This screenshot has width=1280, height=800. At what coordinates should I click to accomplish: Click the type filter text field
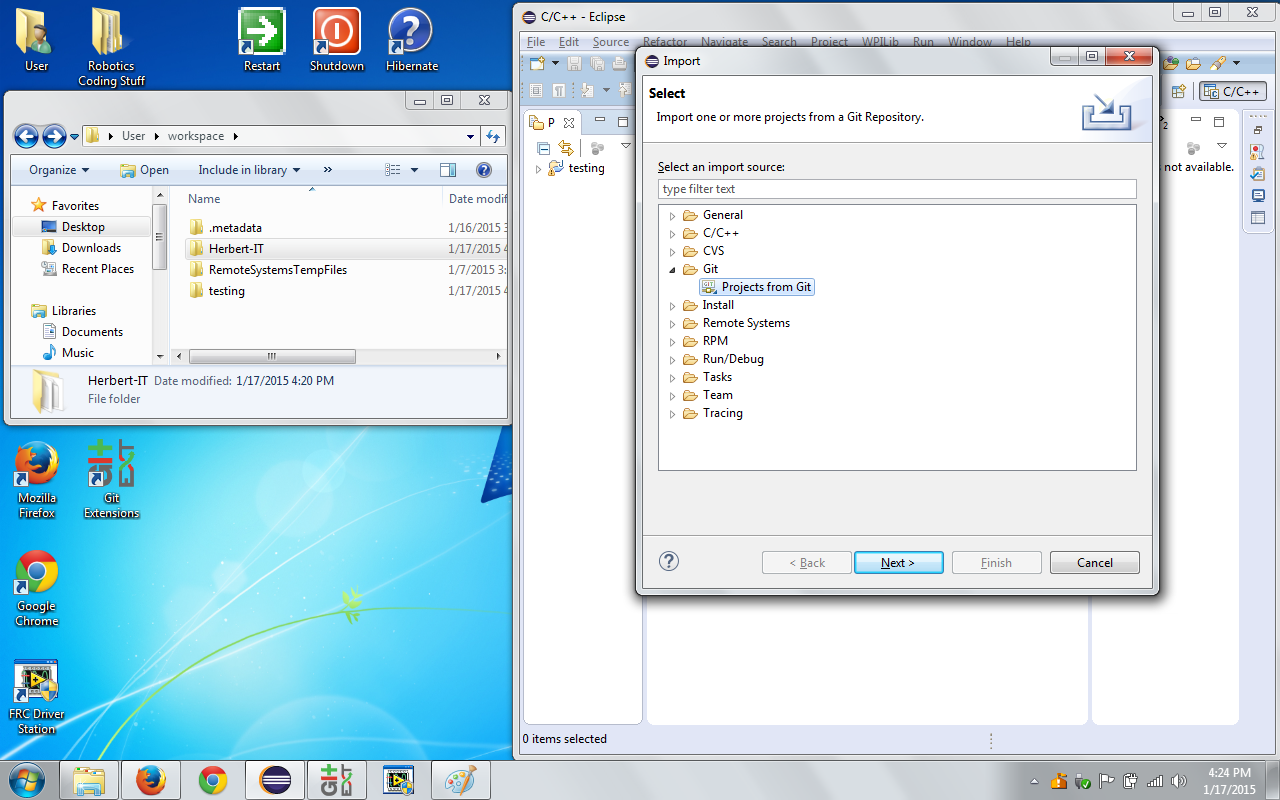[897, 189]
